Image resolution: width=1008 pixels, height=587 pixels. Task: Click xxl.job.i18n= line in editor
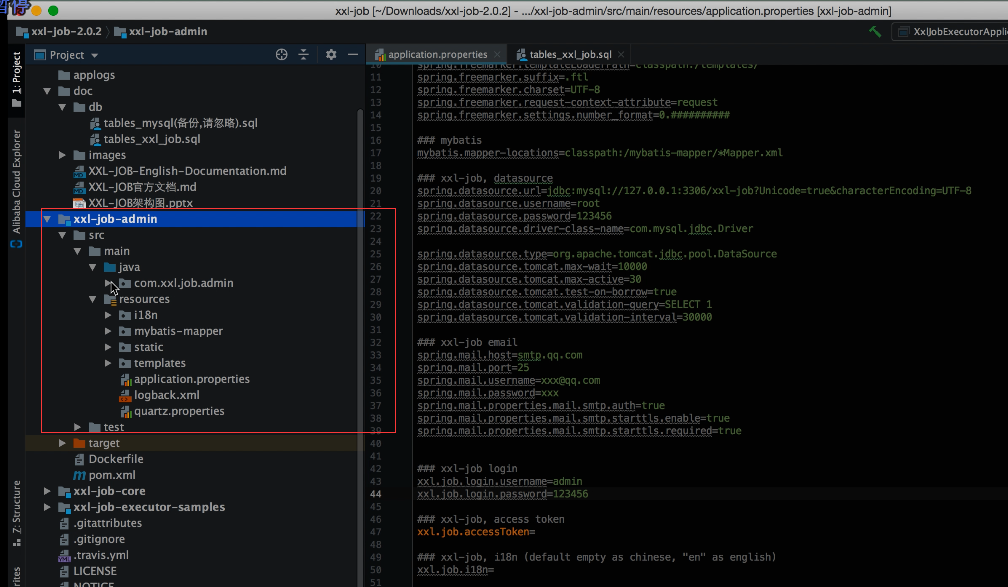click(x=456, y=570)
